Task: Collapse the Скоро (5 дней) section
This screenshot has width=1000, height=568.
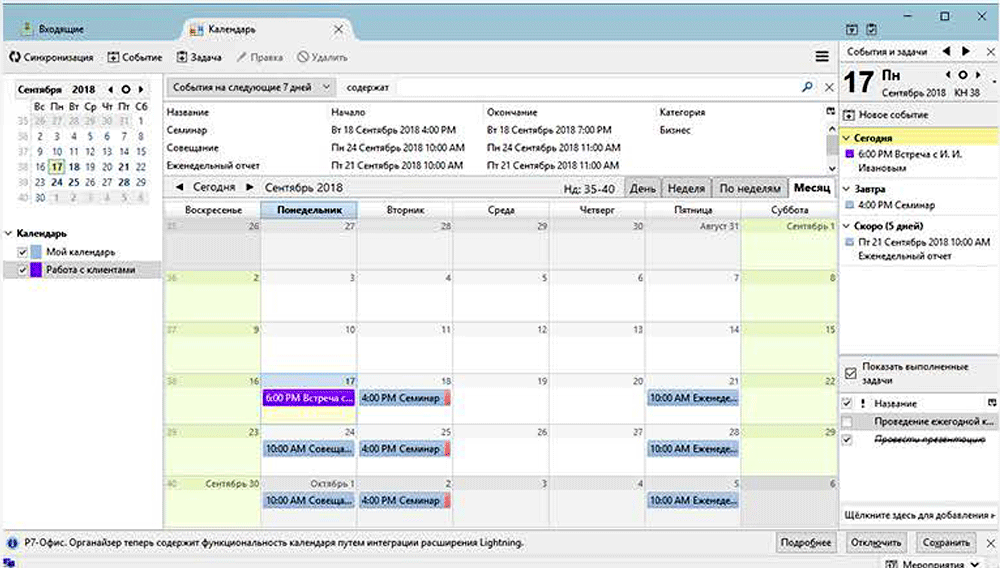Action: pos(846,226)
